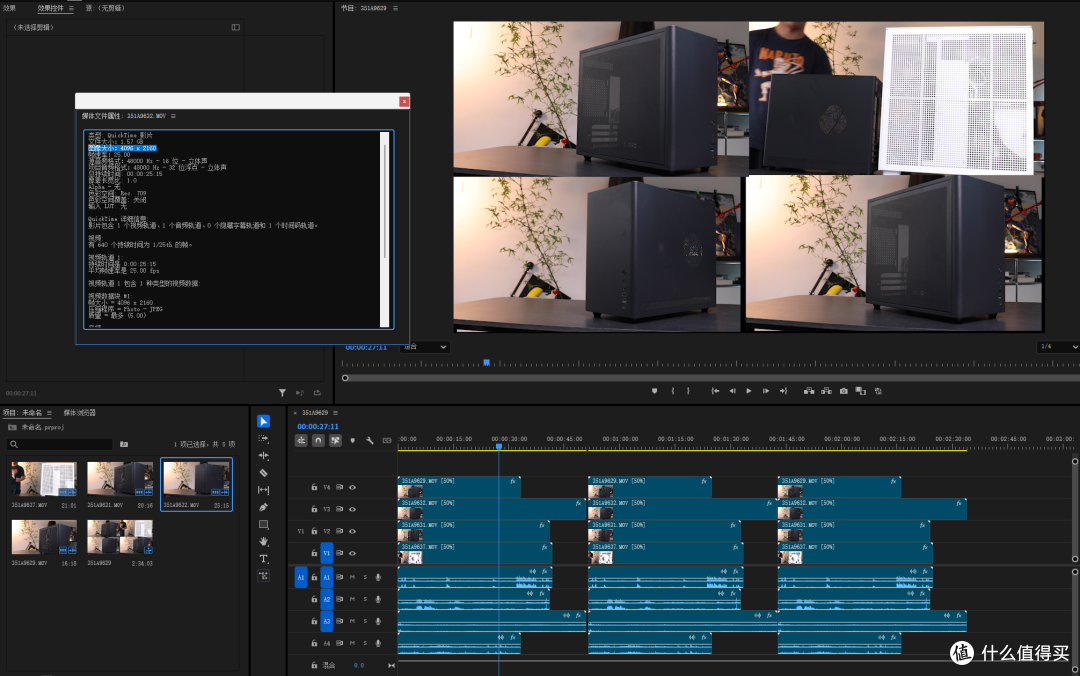Toggle the timeline snap magnet button
This screenshot has width=1080, height=676.
point(318,440)
